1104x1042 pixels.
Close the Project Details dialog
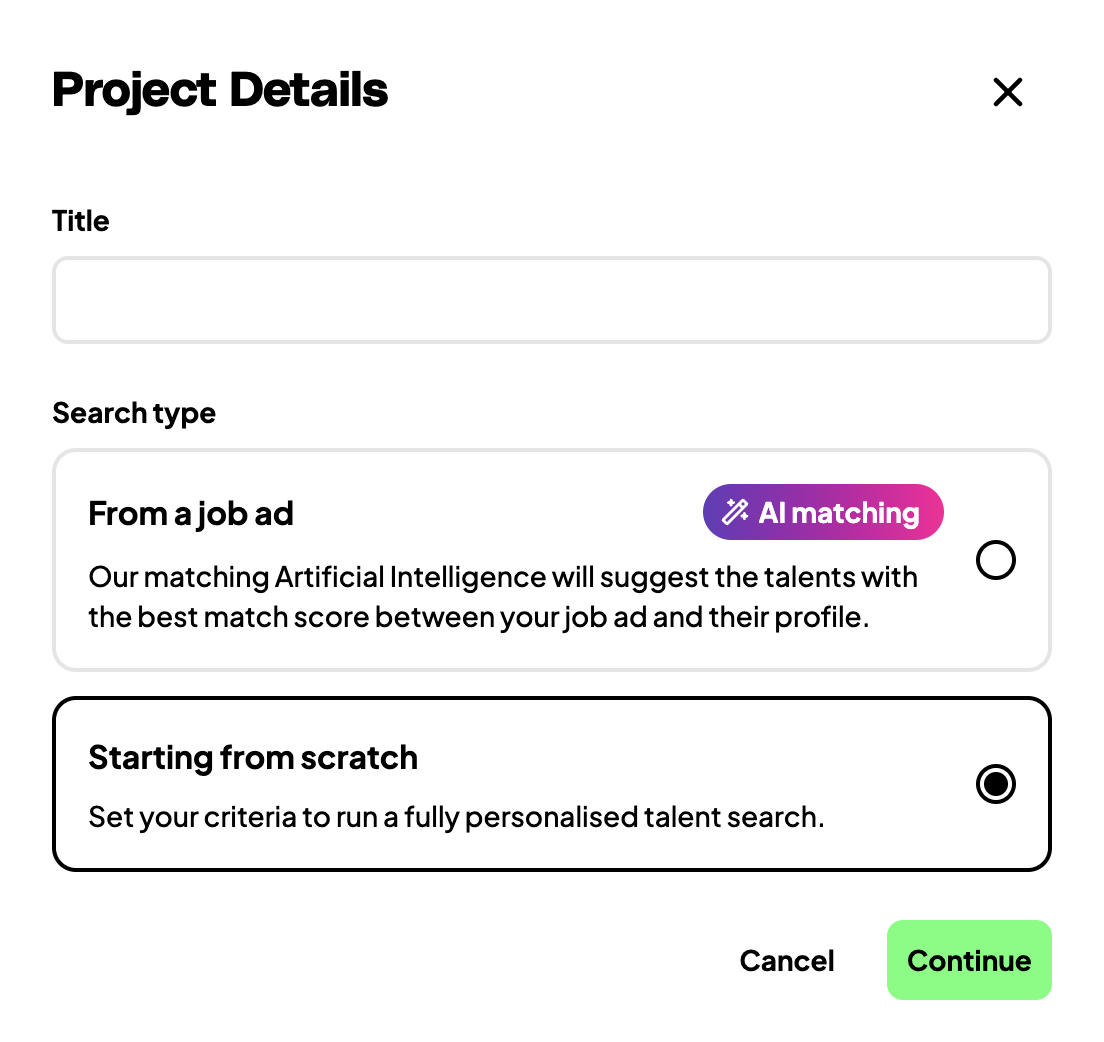tap(1007, 92)
